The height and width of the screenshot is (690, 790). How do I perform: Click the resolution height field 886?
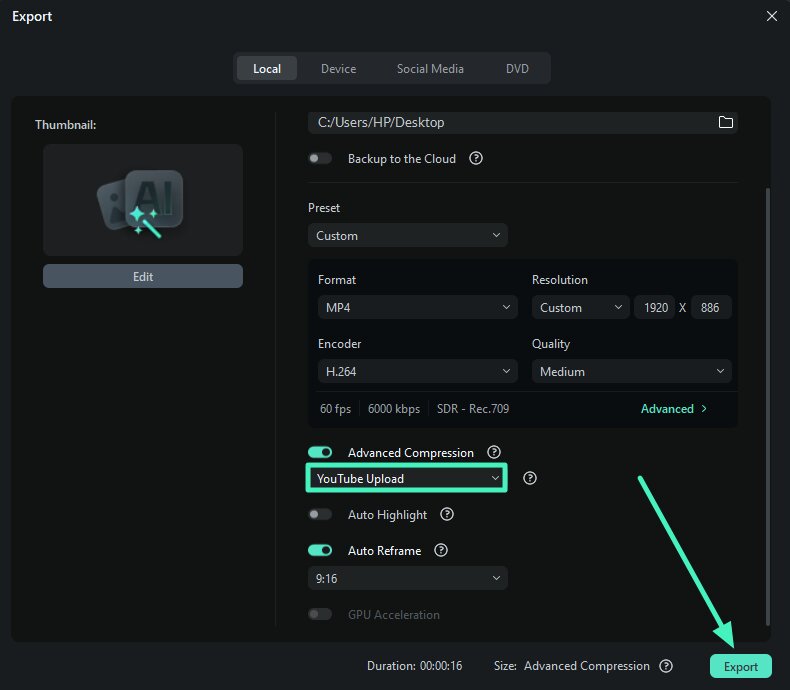[710, 307]
